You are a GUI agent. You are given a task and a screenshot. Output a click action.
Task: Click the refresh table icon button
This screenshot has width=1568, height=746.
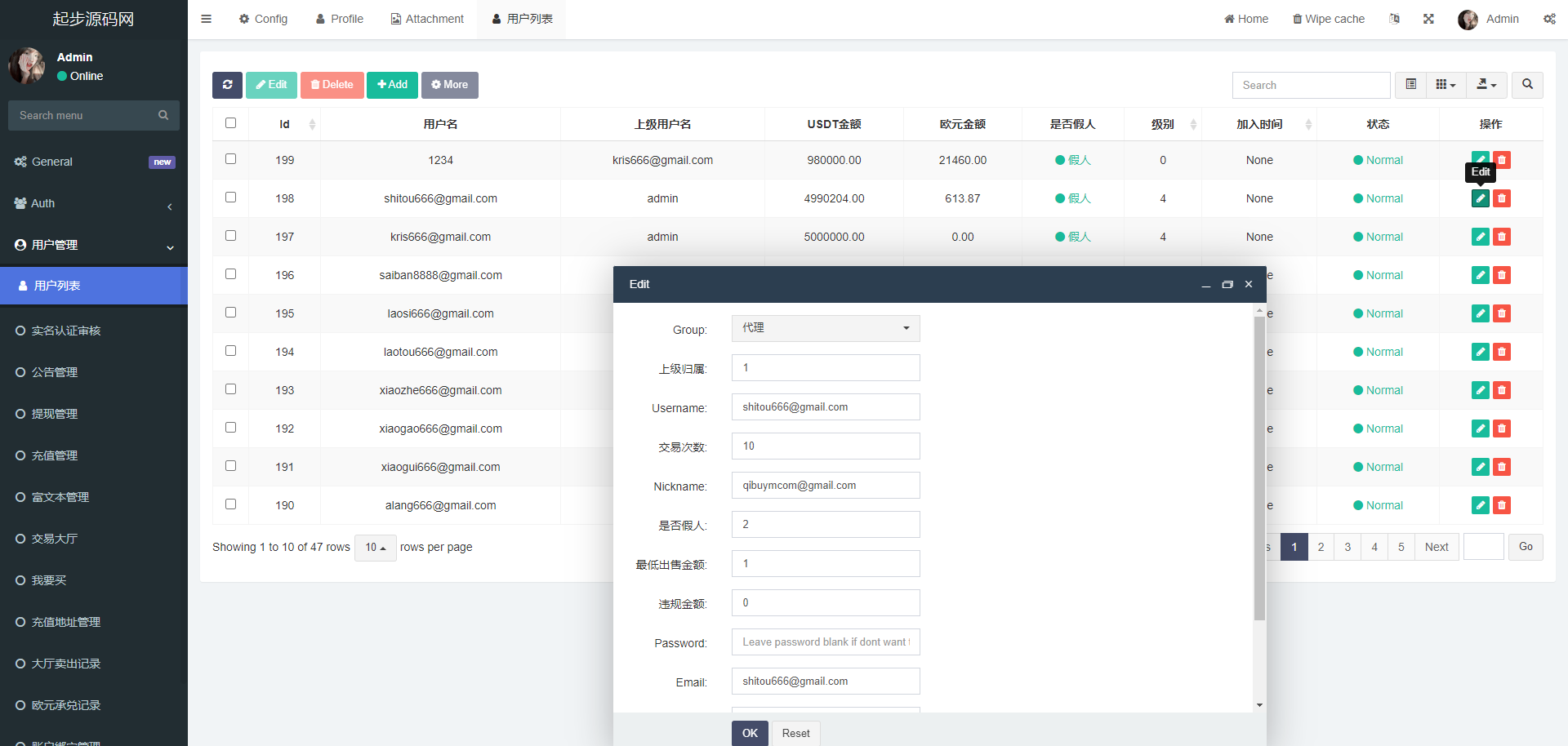pyautogui.click(x=227, y=85)
